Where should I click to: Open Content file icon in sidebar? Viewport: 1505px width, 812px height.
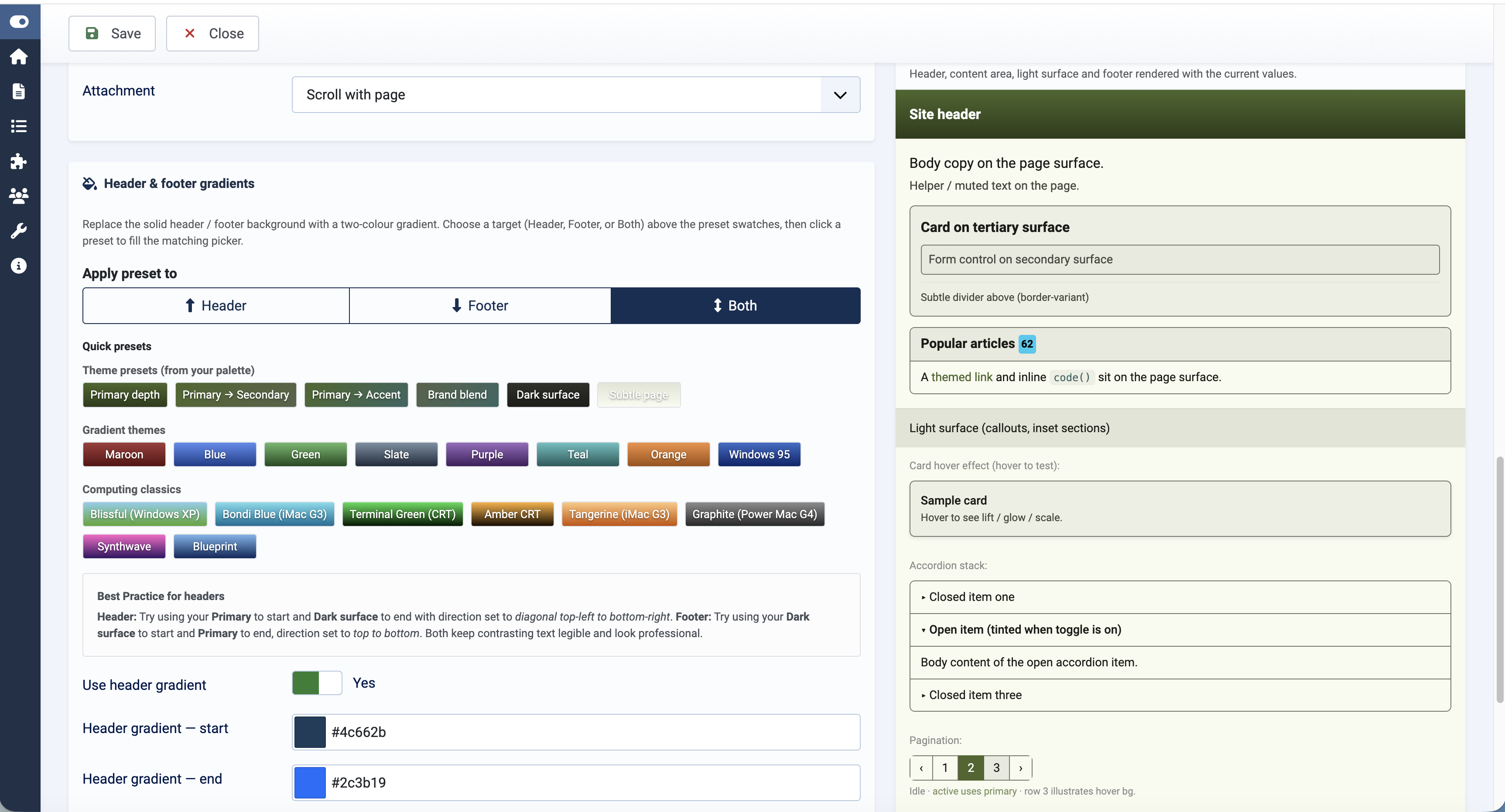tap(19, 91)
